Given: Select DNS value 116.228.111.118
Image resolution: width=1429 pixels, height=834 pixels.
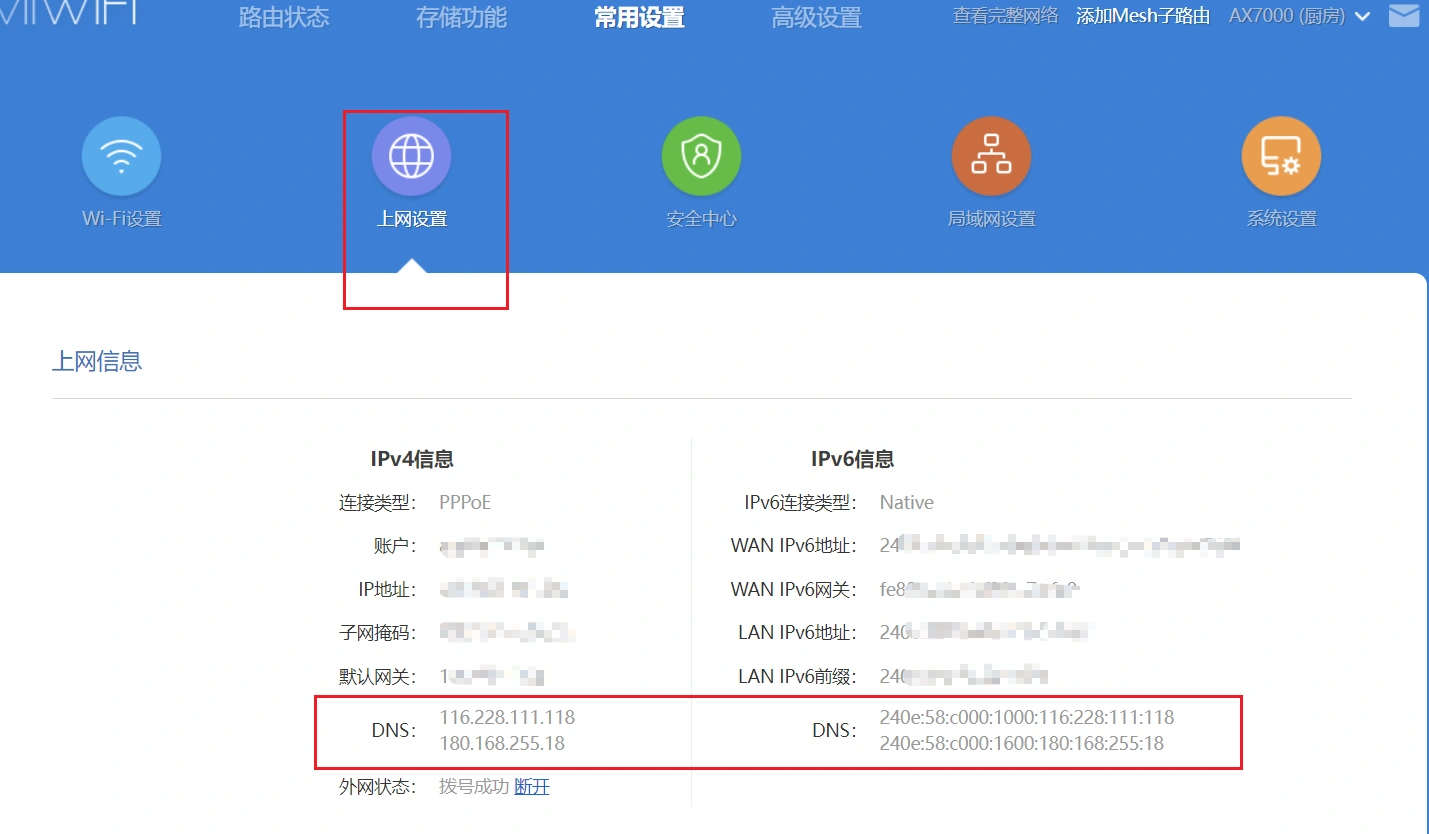Looking at the screenshot, I should pos(507,717).
